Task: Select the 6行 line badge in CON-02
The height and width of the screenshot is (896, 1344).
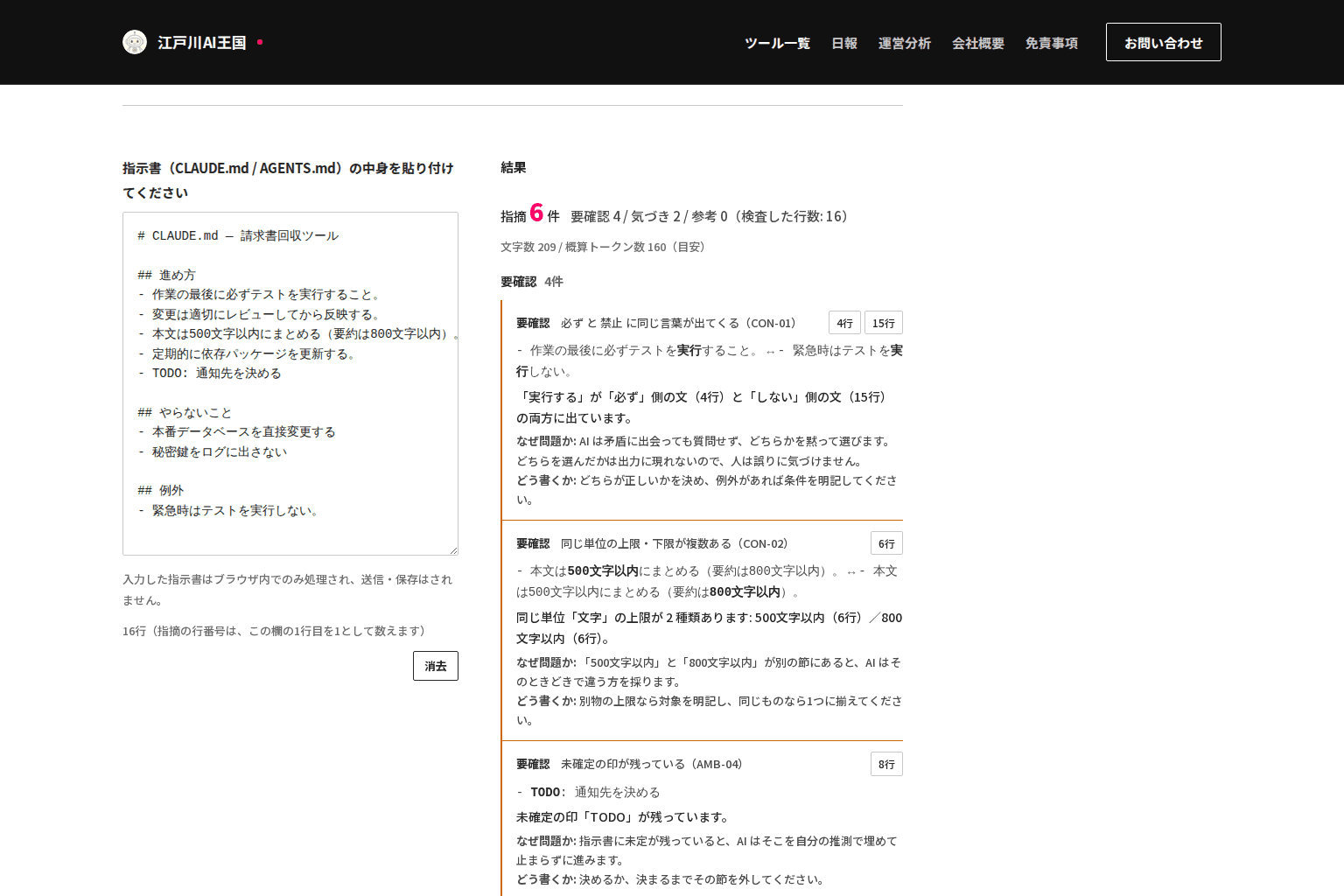Action: click(886, 543)
